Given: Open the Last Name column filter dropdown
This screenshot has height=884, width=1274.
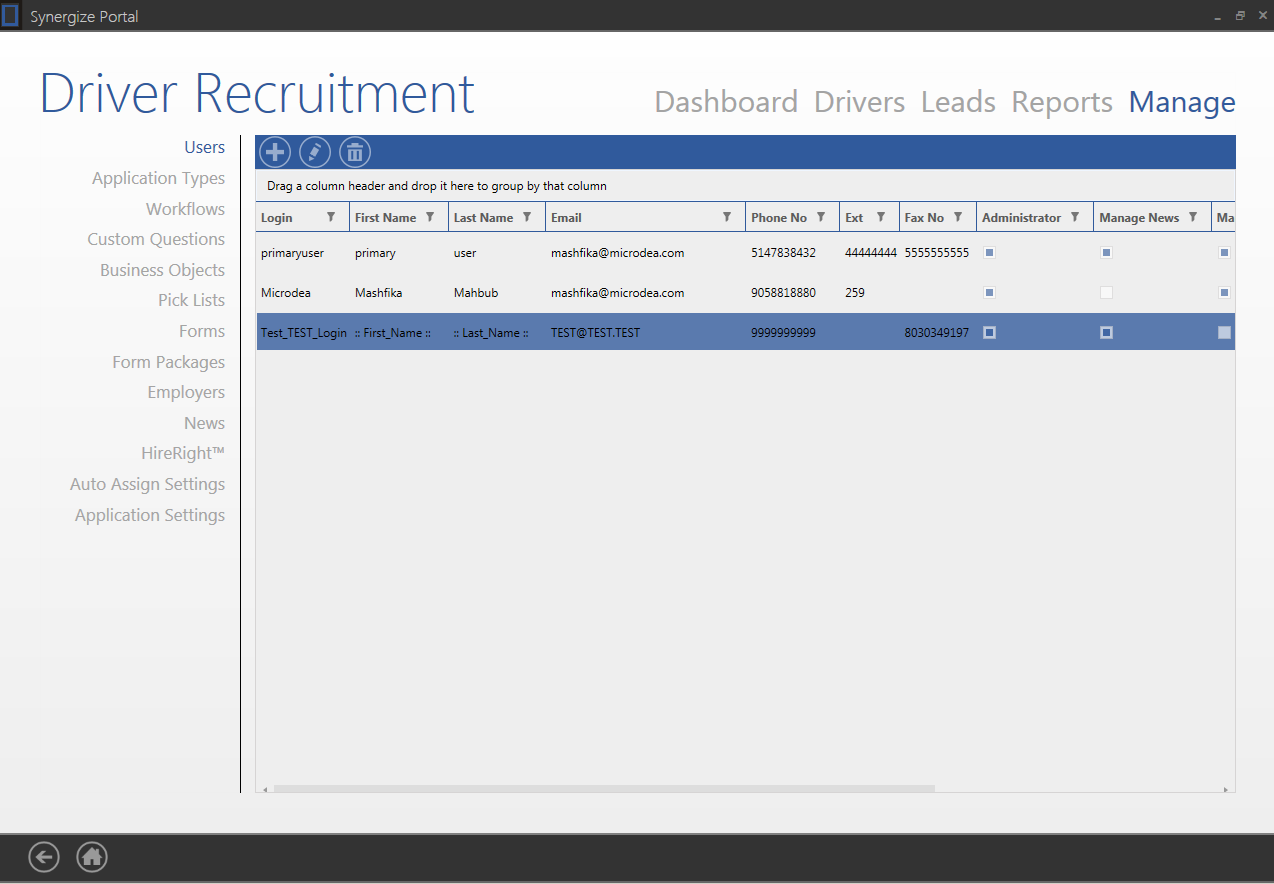Looking at the screenshot, I should (527, 217).
